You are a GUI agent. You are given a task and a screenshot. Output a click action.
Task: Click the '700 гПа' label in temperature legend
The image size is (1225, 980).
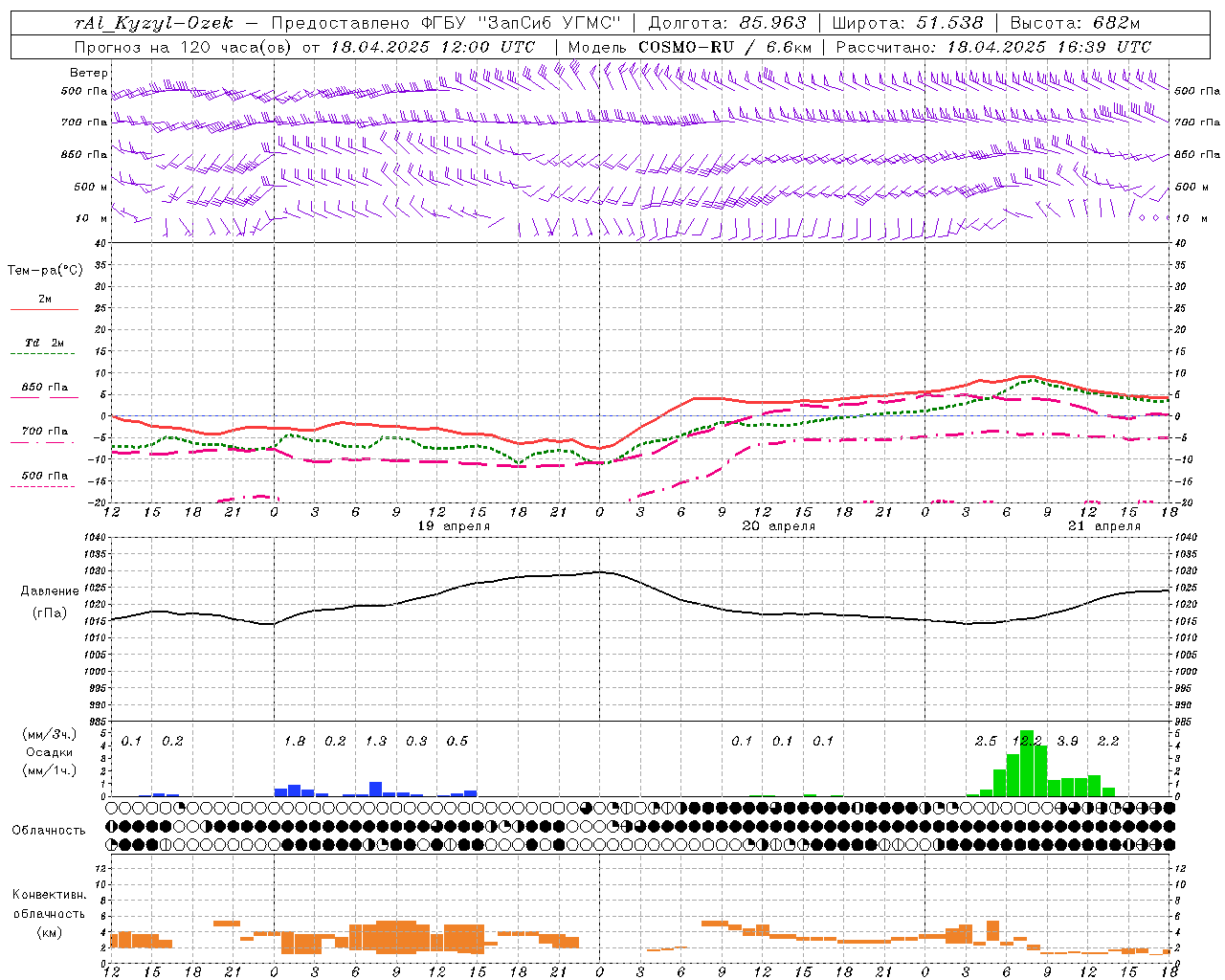[x=45, y=432]
